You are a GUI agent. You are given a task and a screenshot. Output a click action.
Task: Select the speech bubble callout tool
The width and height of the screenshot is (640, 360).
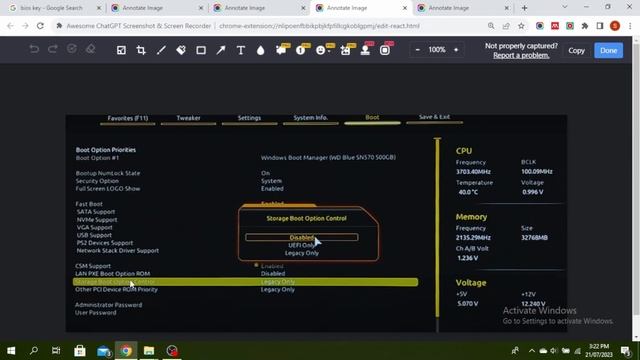point(282,49)
